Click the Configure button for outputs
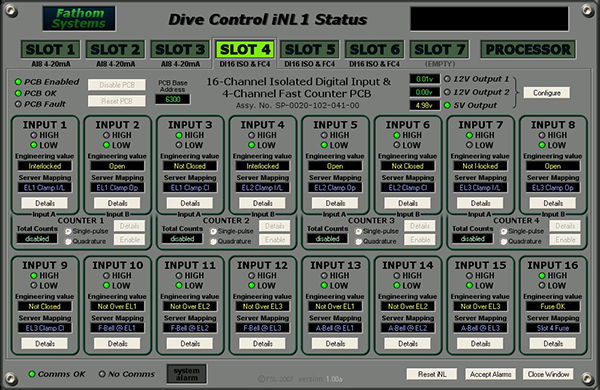Viewport: 600px width, 390px height. [x=546, y=93]
